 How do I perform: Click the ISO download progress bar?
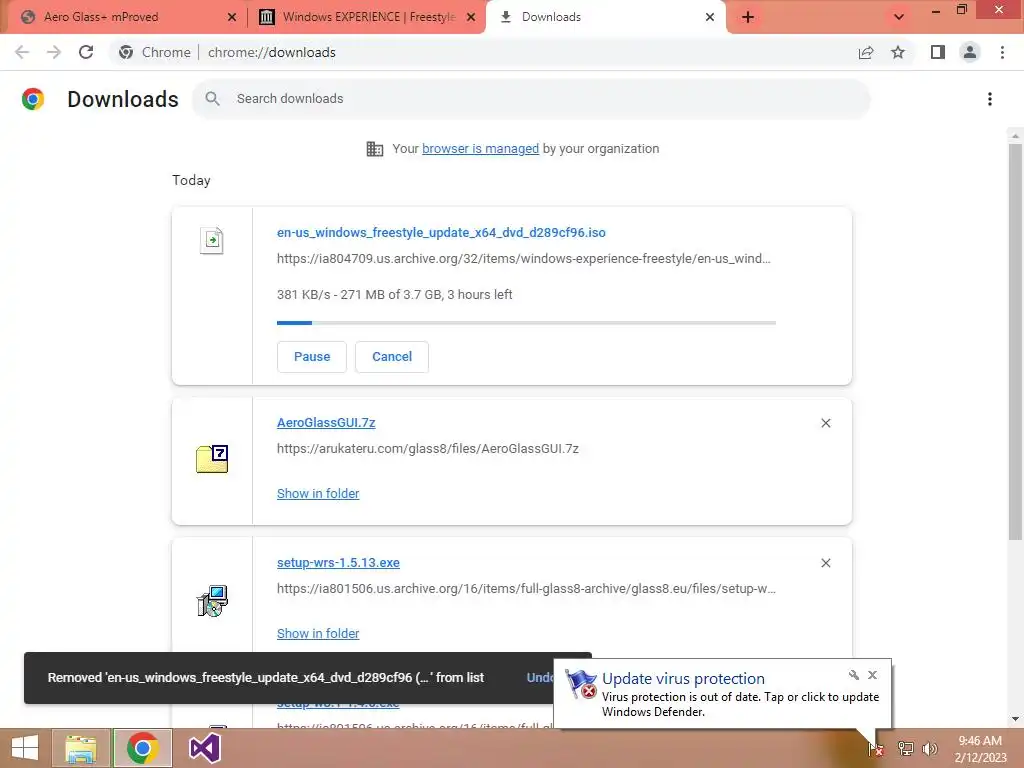click(x=526, y=323)
